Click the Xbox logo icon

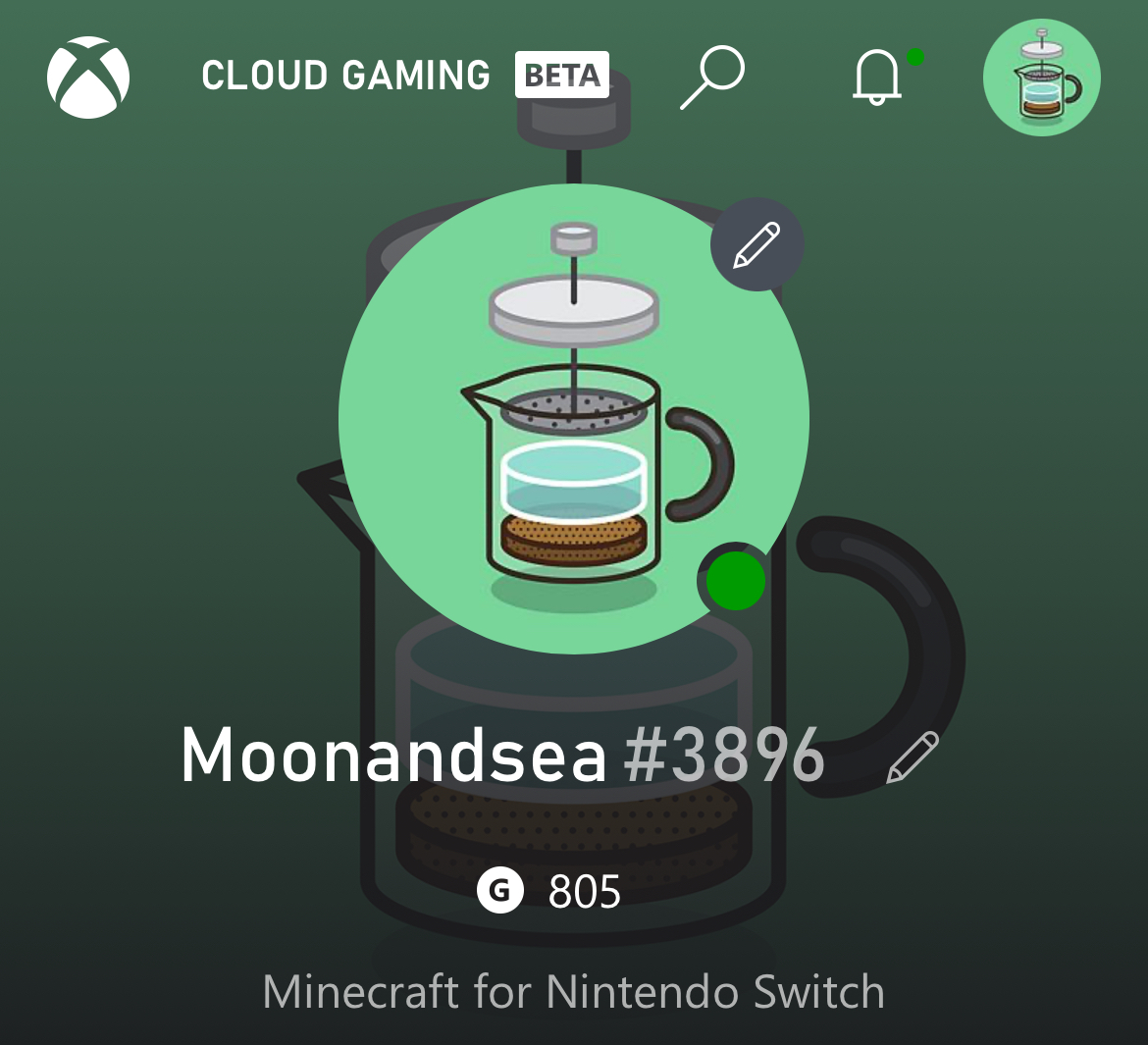click(88, 77)
